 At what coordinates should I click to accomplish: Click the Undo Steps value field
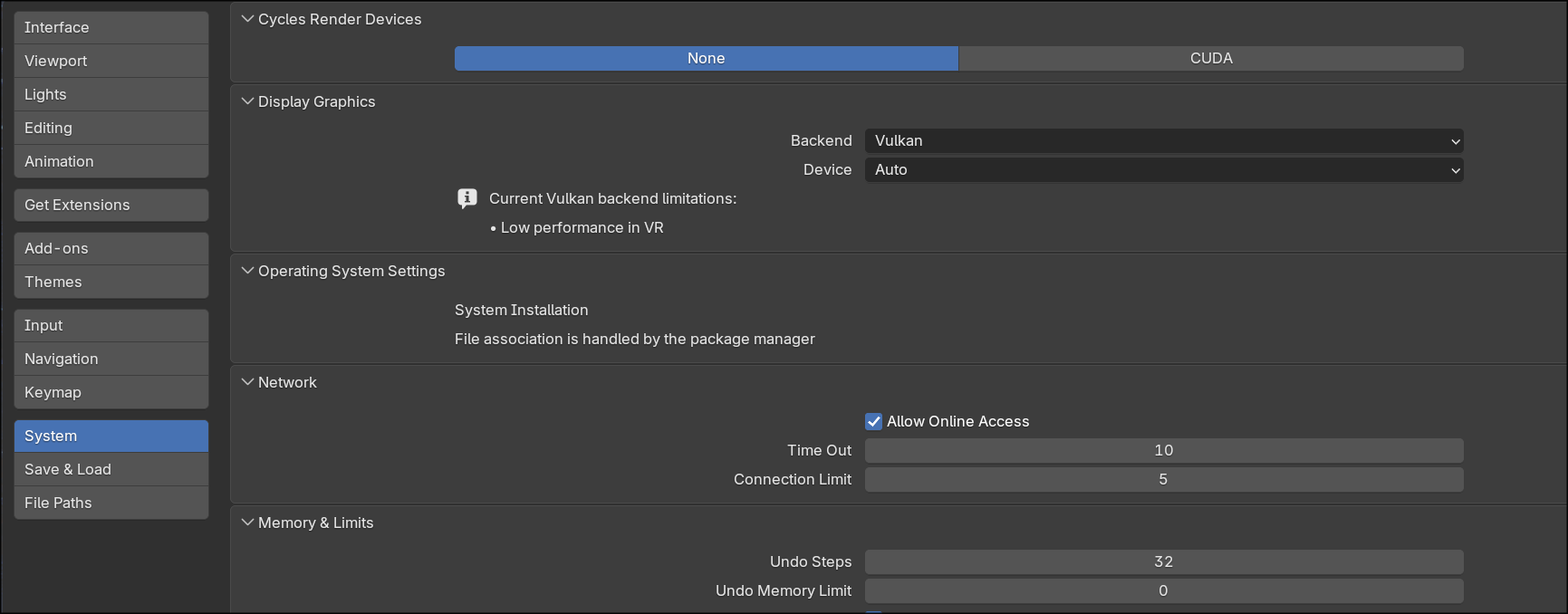click(x=1163, y=561)
